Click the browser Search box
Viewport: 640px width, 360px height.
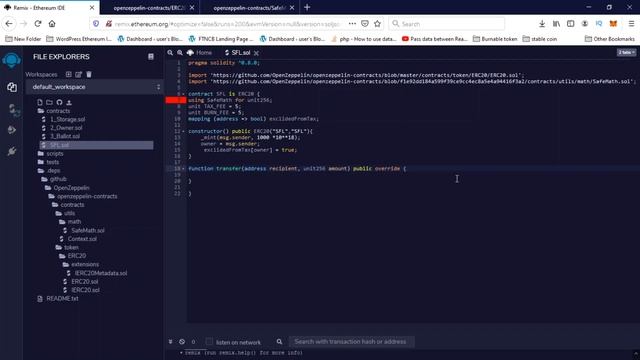click(447, 24)
